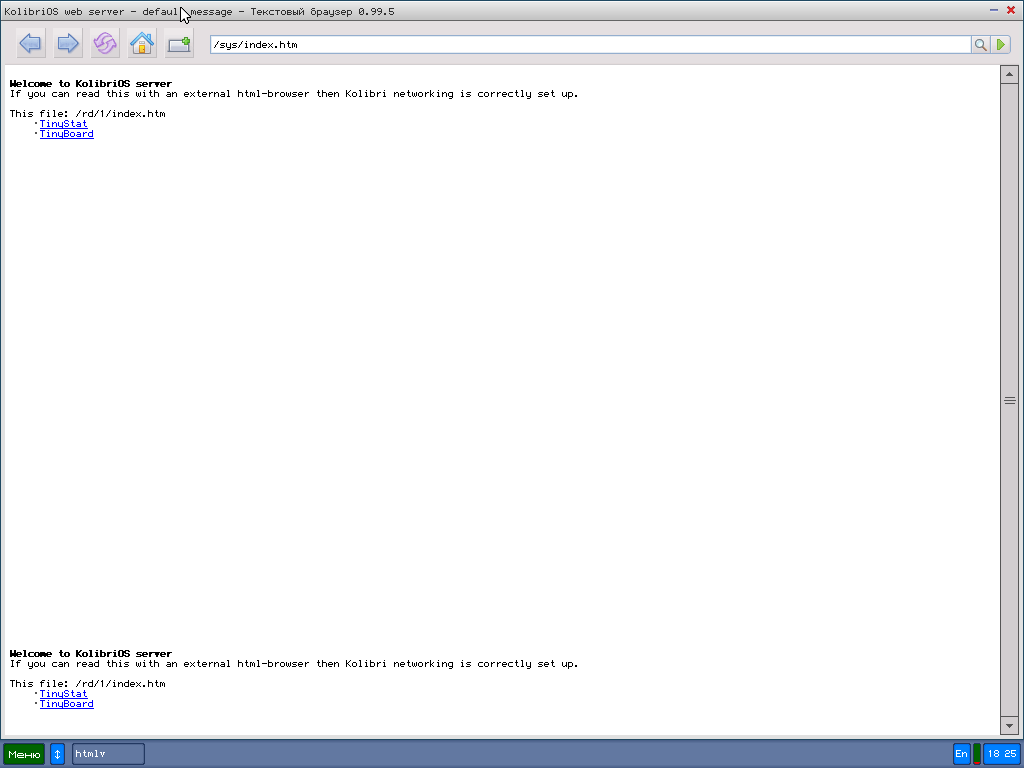Click the Forward arrow navigation button
Screen dimensions: 1024x768
[x=67, y=44]
